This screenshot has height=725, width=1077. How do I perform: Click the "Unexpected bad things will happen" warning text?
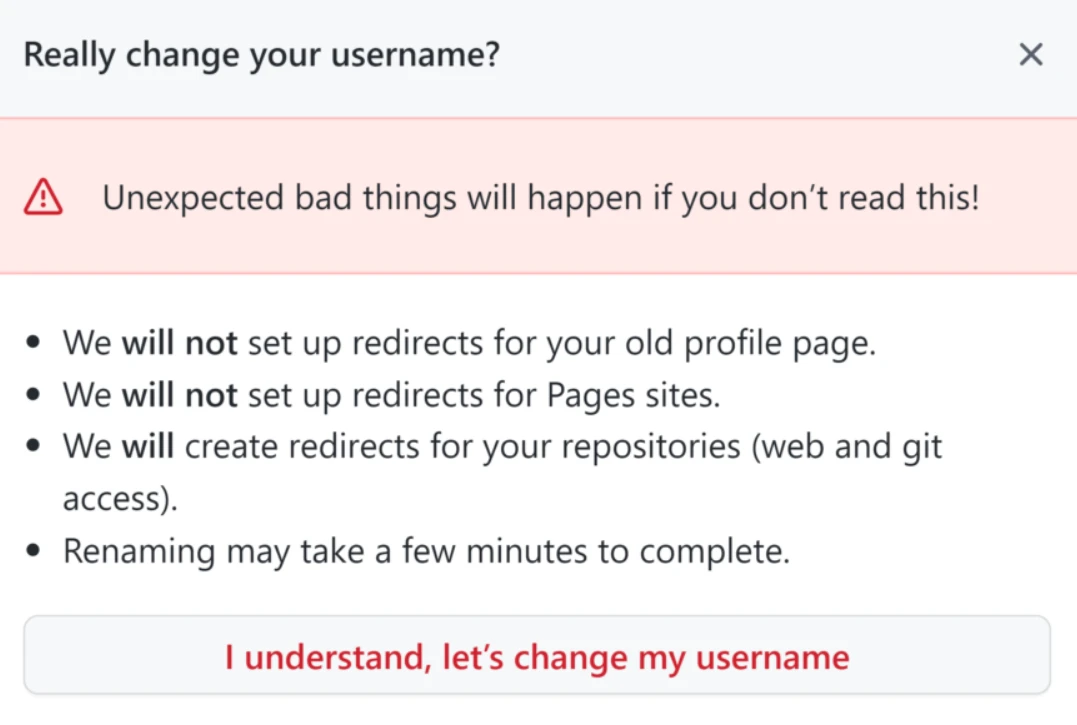(540, 198)
